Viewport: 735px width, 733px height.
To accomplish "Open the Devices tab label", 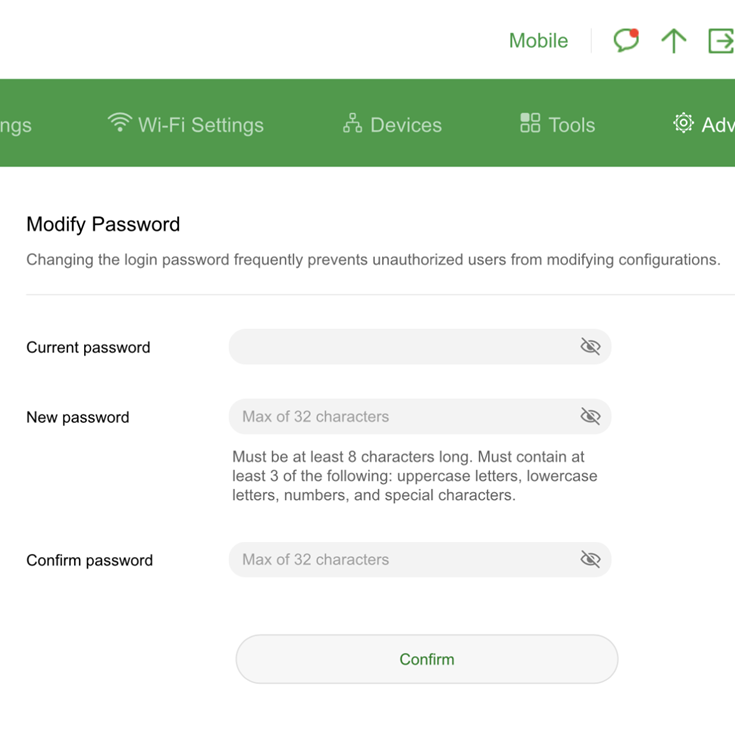I will [x=406, y=125].
